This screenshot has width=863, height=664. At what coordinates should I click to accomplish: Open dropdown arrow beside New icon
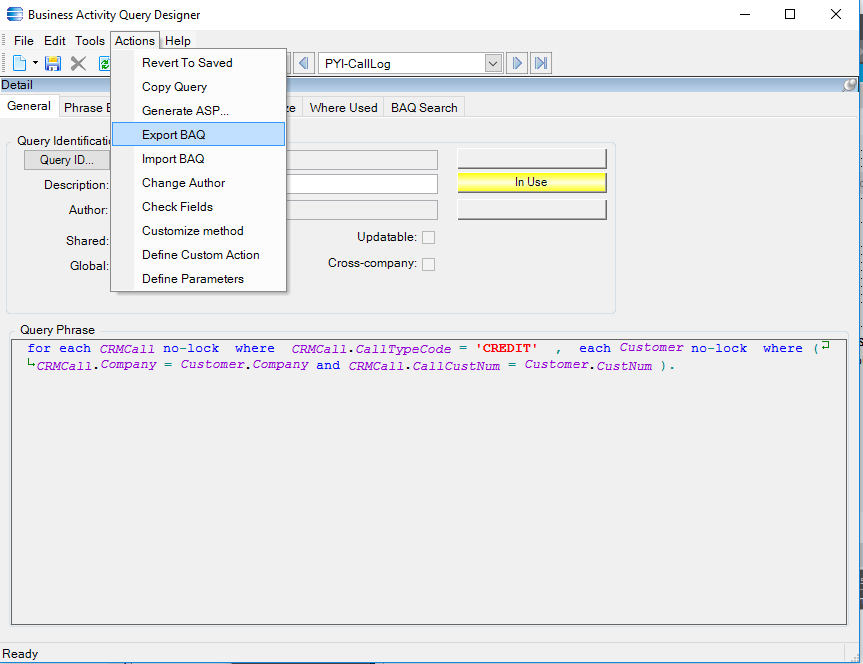[35, 64]
